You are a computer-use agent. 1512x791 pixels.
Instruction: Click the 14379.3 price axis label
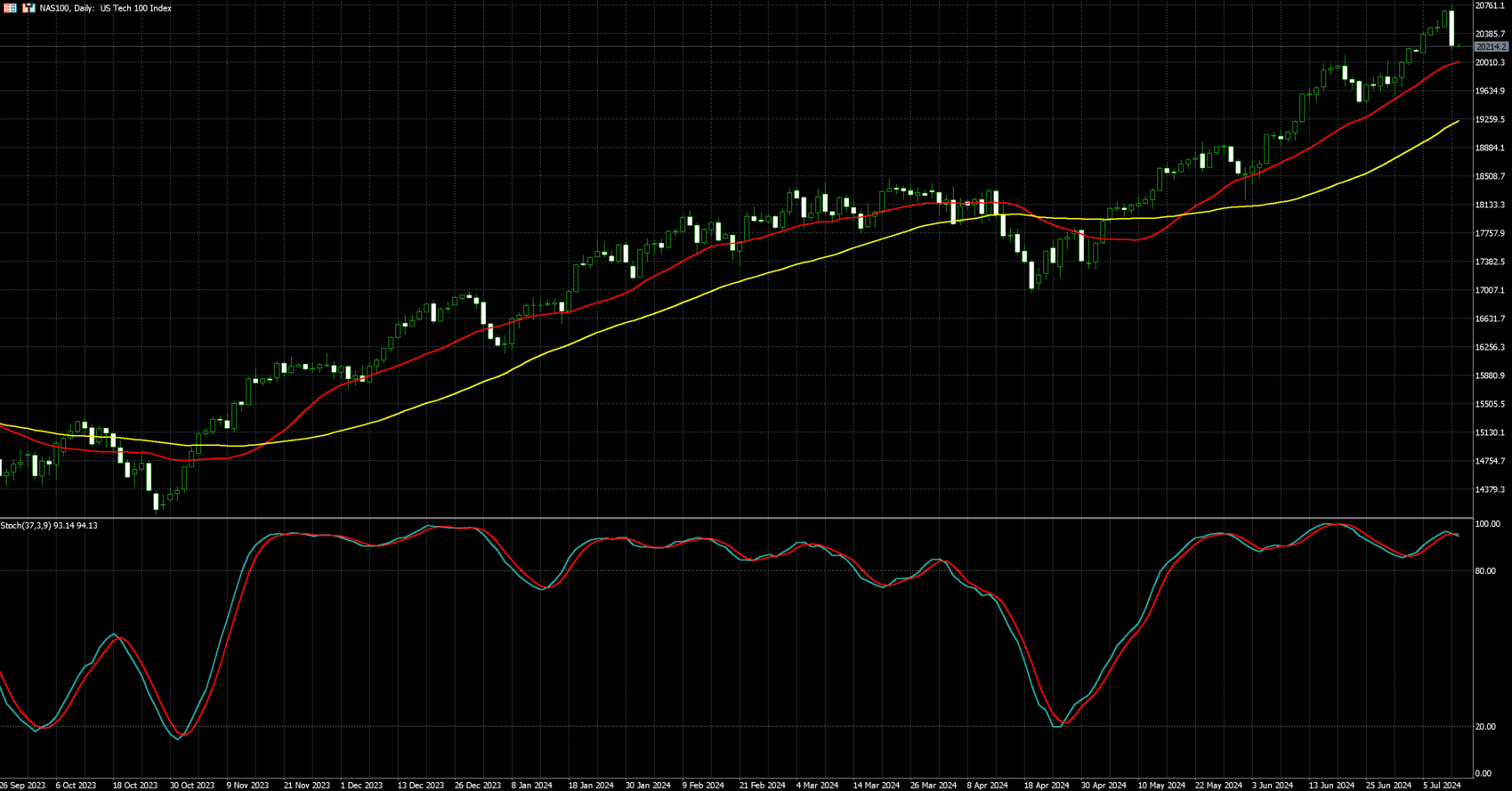point(1490,489)
